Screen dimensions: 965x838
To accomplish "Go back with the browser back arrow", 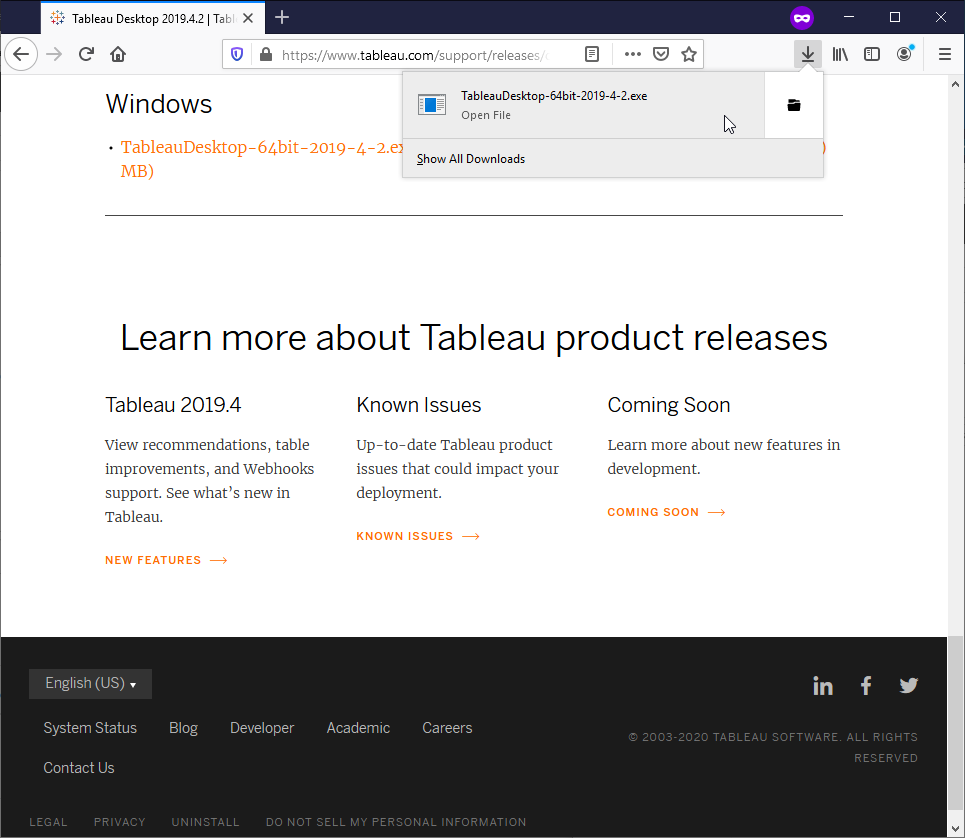I will point(22,54).
